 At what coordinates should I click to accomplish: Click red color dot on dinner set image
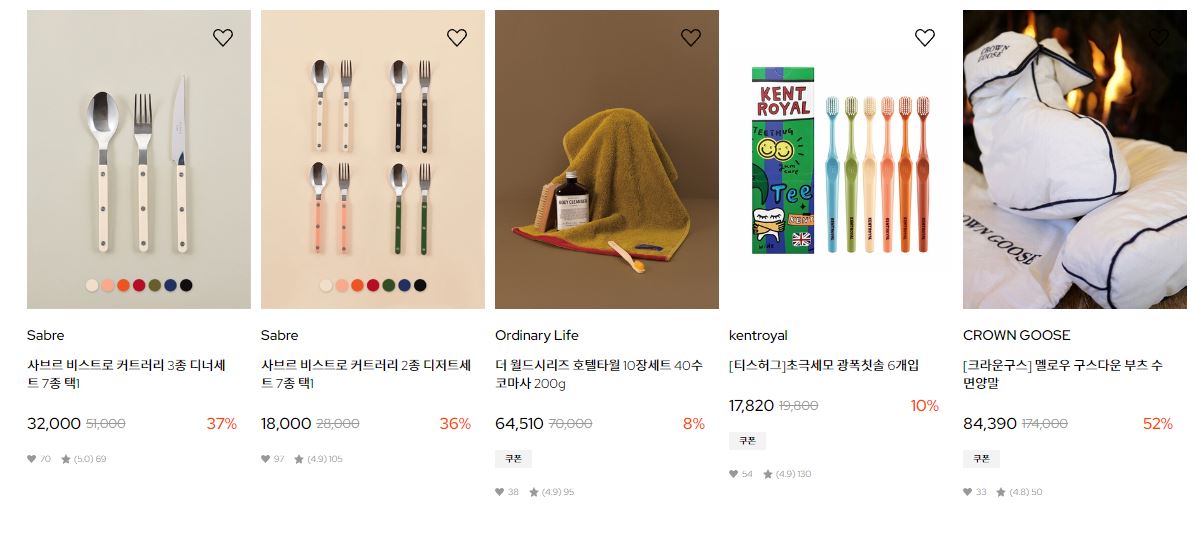click(139, 285)
